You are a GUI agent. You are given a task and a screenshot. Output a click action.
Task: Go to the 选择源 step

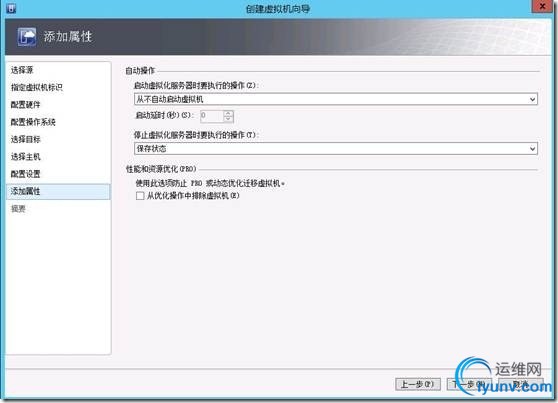(x=22, y=70)
